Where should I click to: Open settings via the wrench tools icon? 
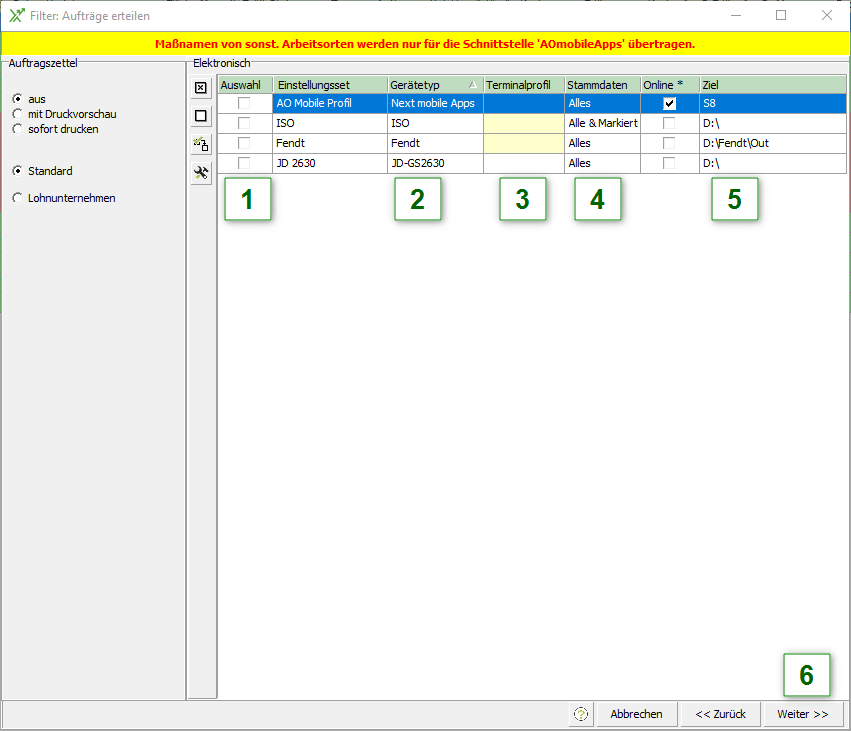point(201,173)
